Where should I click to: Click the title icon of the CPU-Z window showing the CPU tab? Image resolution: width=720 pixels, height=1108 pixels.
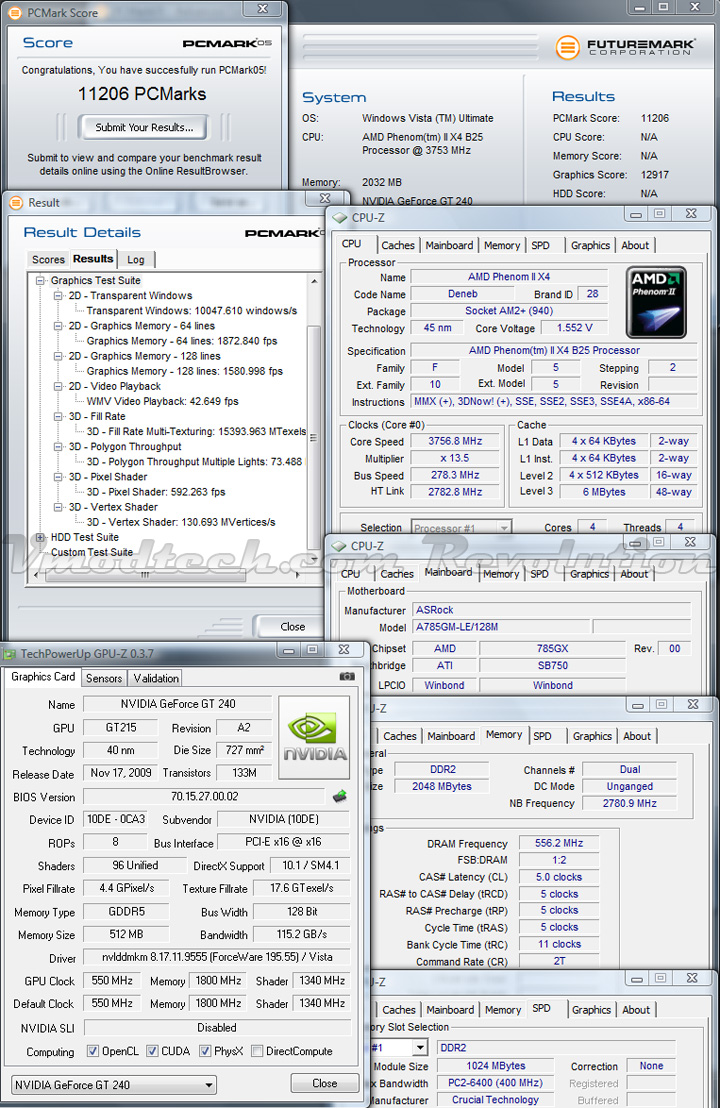(x=341, y=218)
